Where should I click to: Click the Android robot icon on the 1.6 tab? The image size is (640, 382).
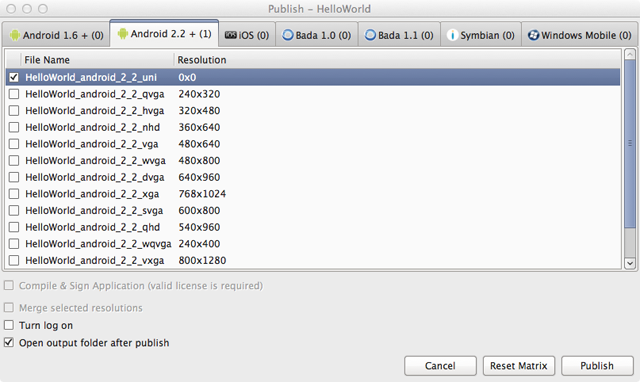15,35
